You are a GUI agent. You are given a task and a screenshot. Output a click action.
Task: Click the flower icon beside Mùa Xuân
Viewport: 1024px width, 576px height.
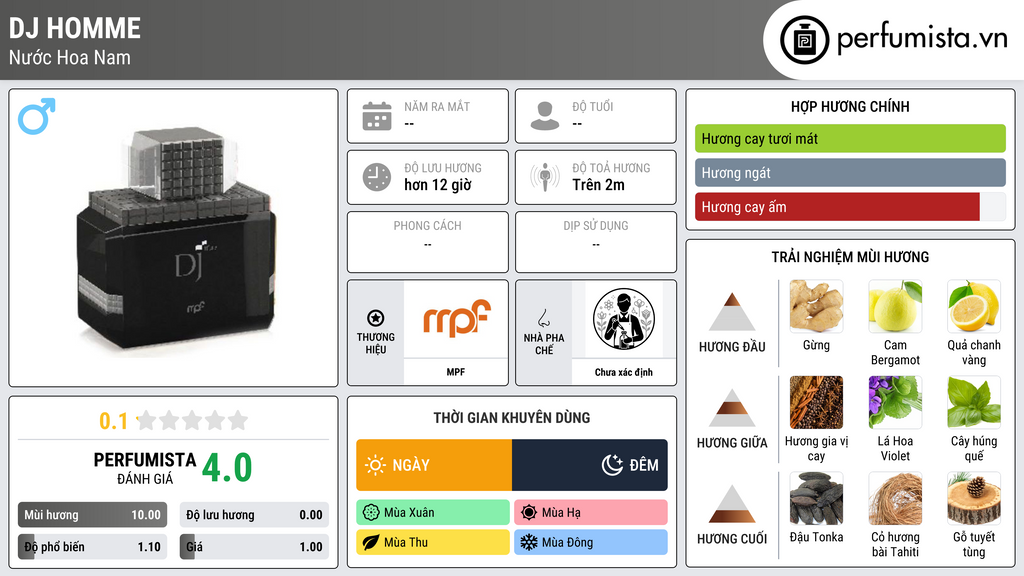pos(371,513)
